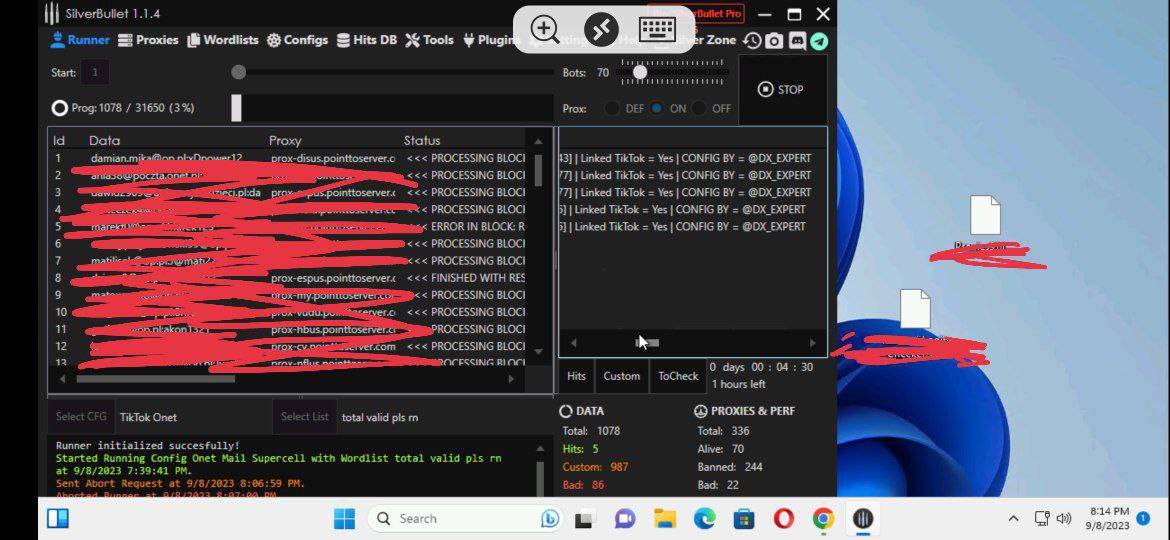Click the hits panel right scroll arrow
This screenshot has height=540, width=1170.
[x=813, y=342]
